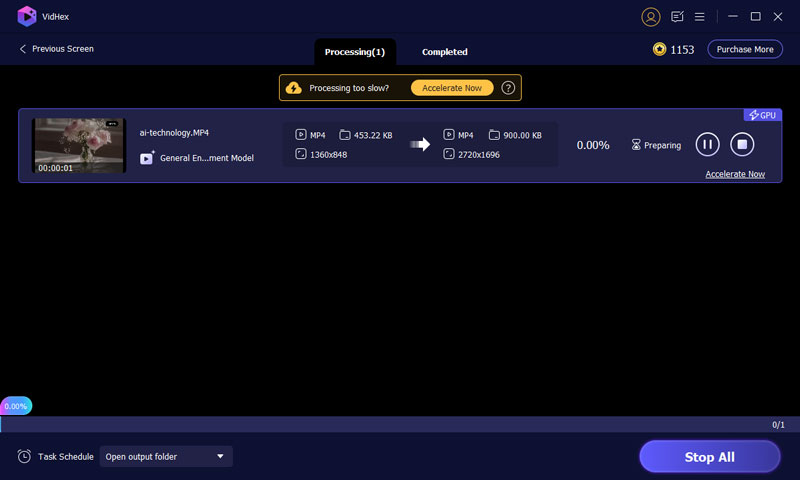This screenshot has width=800, height=480.
Task: Click the gold coin credits icon
Action: (x=659, y=49)
